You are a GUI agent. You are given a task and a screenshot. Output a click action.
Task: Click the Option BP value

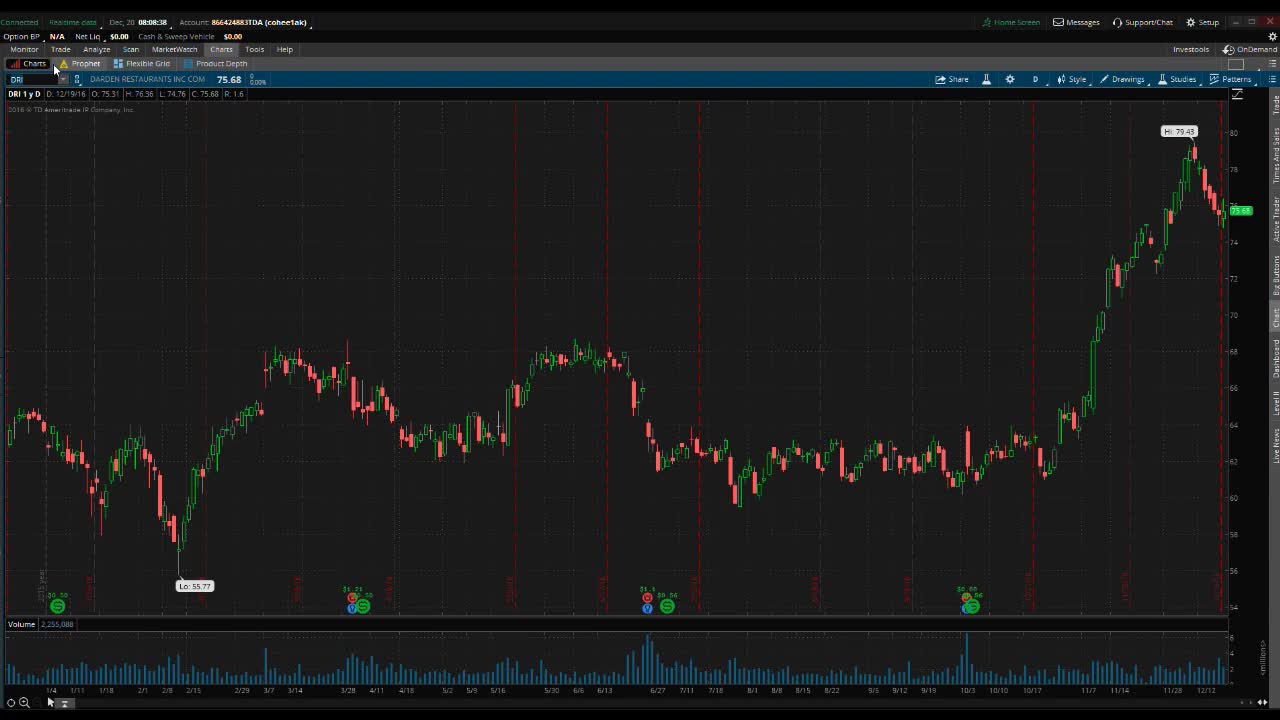(x=57, y=36)
